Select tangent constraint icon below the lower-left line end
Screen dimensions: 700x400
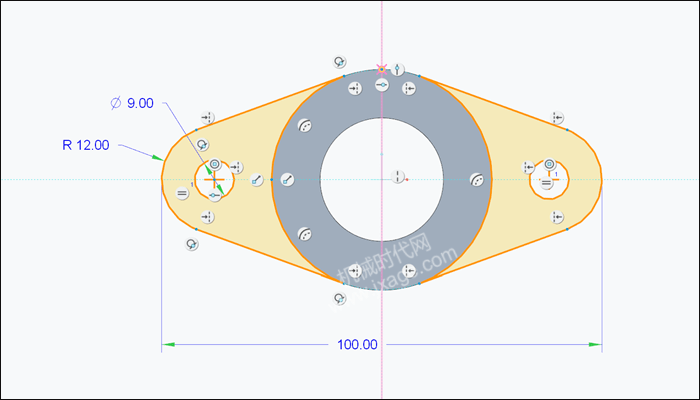(x=192, y=244)
